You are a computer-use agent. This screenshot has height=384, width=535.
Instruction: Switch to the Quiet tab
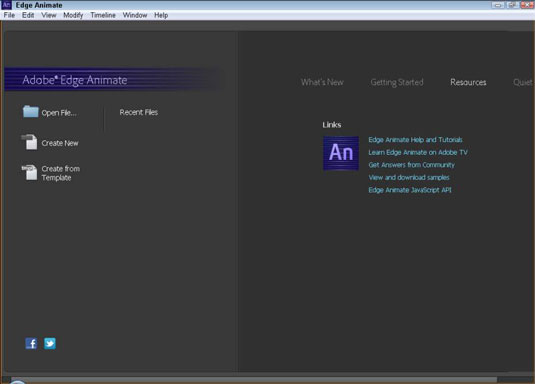(523, 82)
